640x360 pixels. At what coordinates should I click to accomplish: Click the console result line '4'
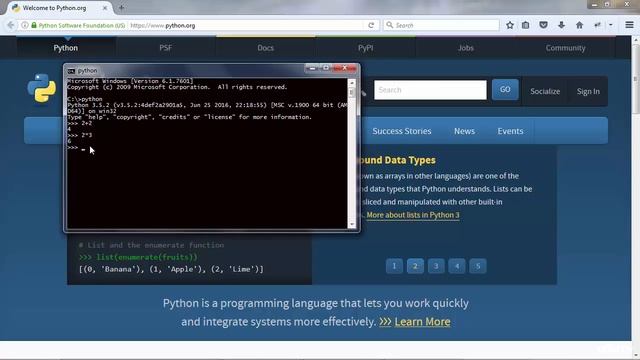69,129
